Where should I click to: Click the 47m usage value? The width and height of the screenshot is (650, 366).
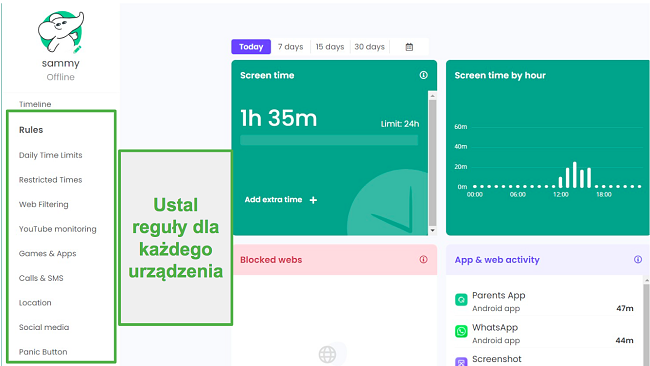click(x=625, y=308)
